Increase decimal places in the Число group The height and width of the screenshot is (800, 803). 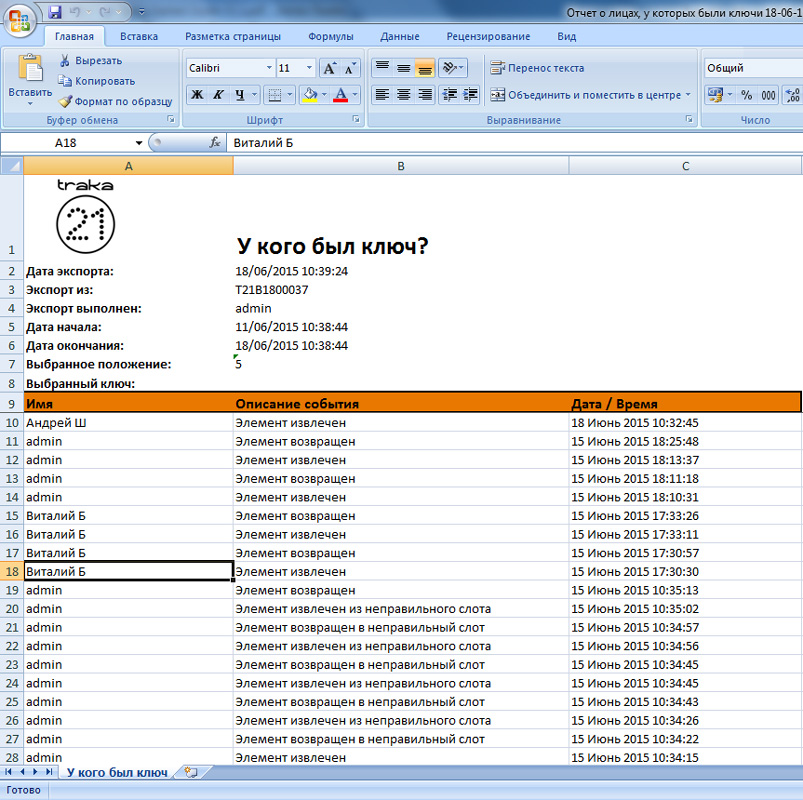[x=793, y=95]
